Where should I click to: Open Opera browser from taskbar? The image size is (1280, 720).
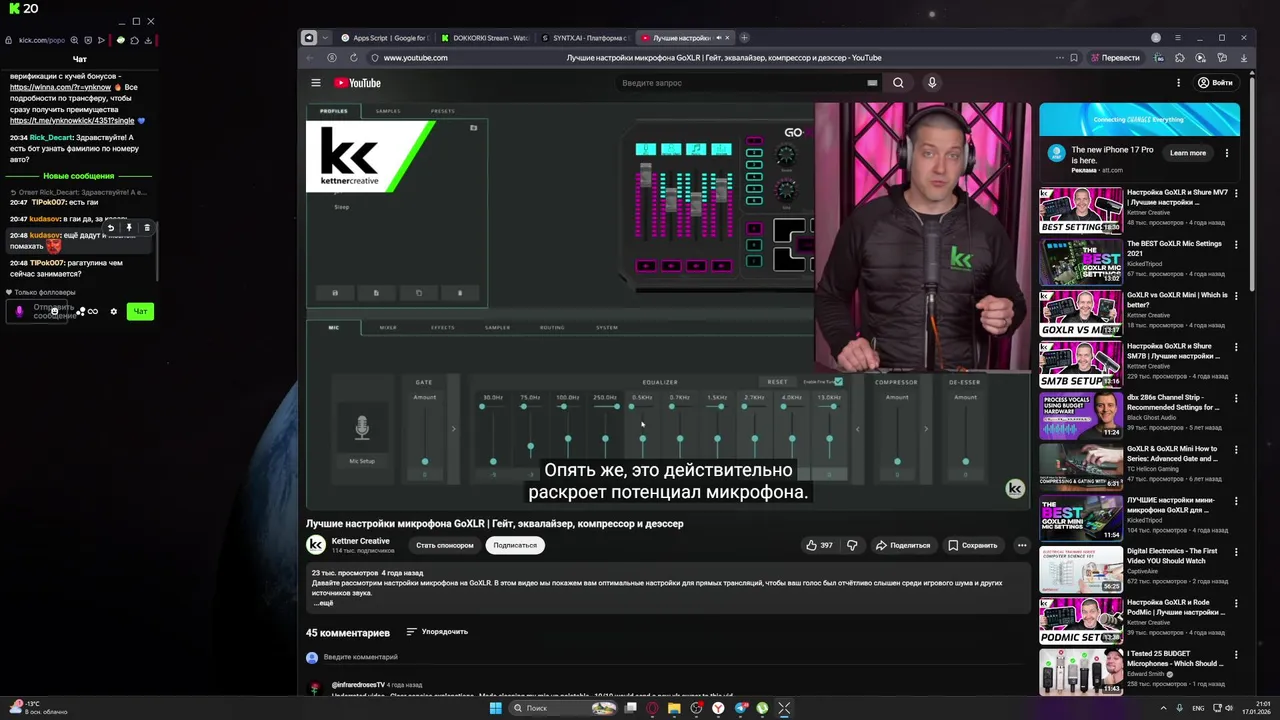[652, 708]
